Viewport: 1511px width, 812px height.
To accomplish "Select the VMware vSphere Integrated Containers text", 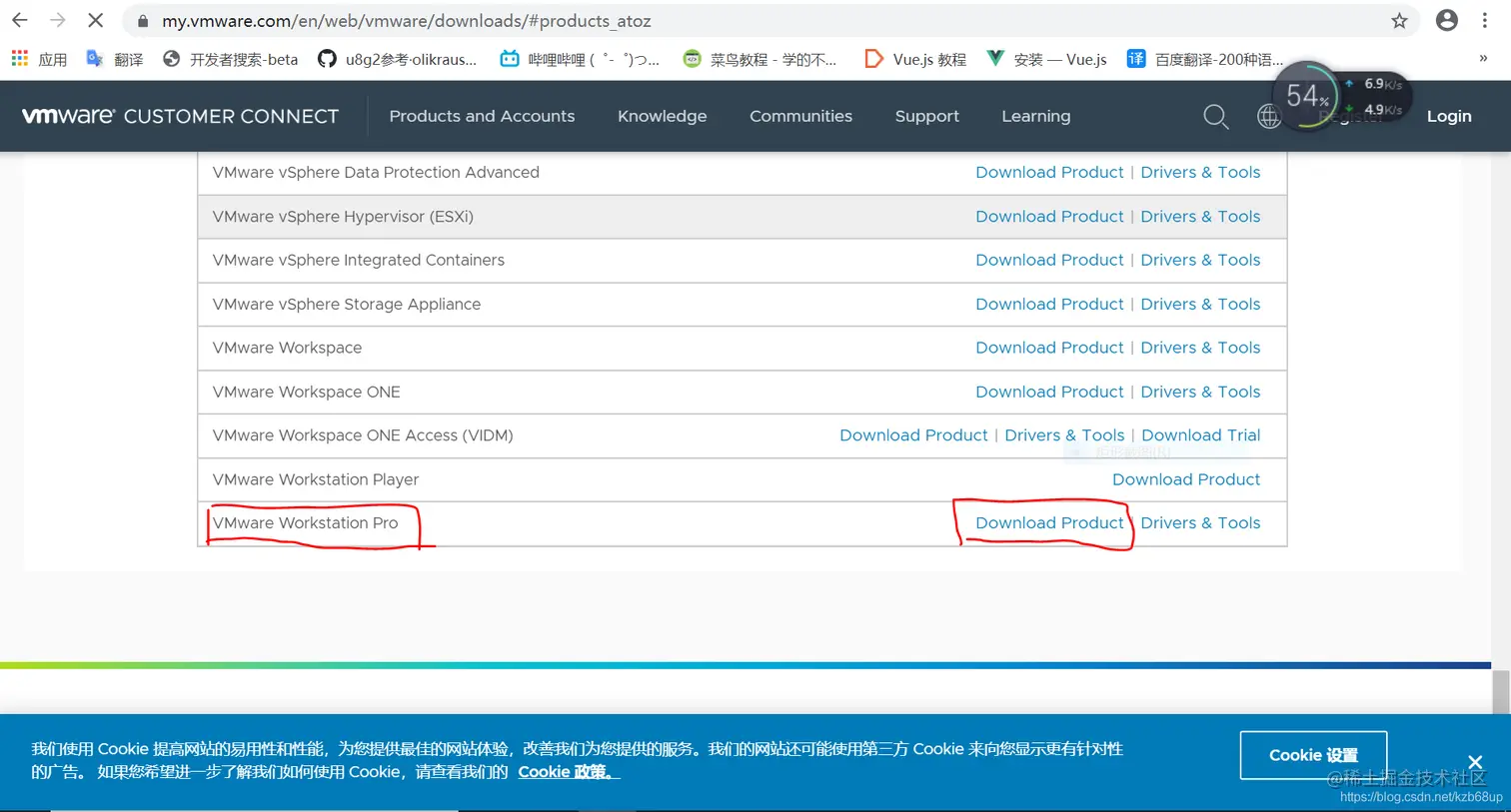I will [x=358, y=260].
